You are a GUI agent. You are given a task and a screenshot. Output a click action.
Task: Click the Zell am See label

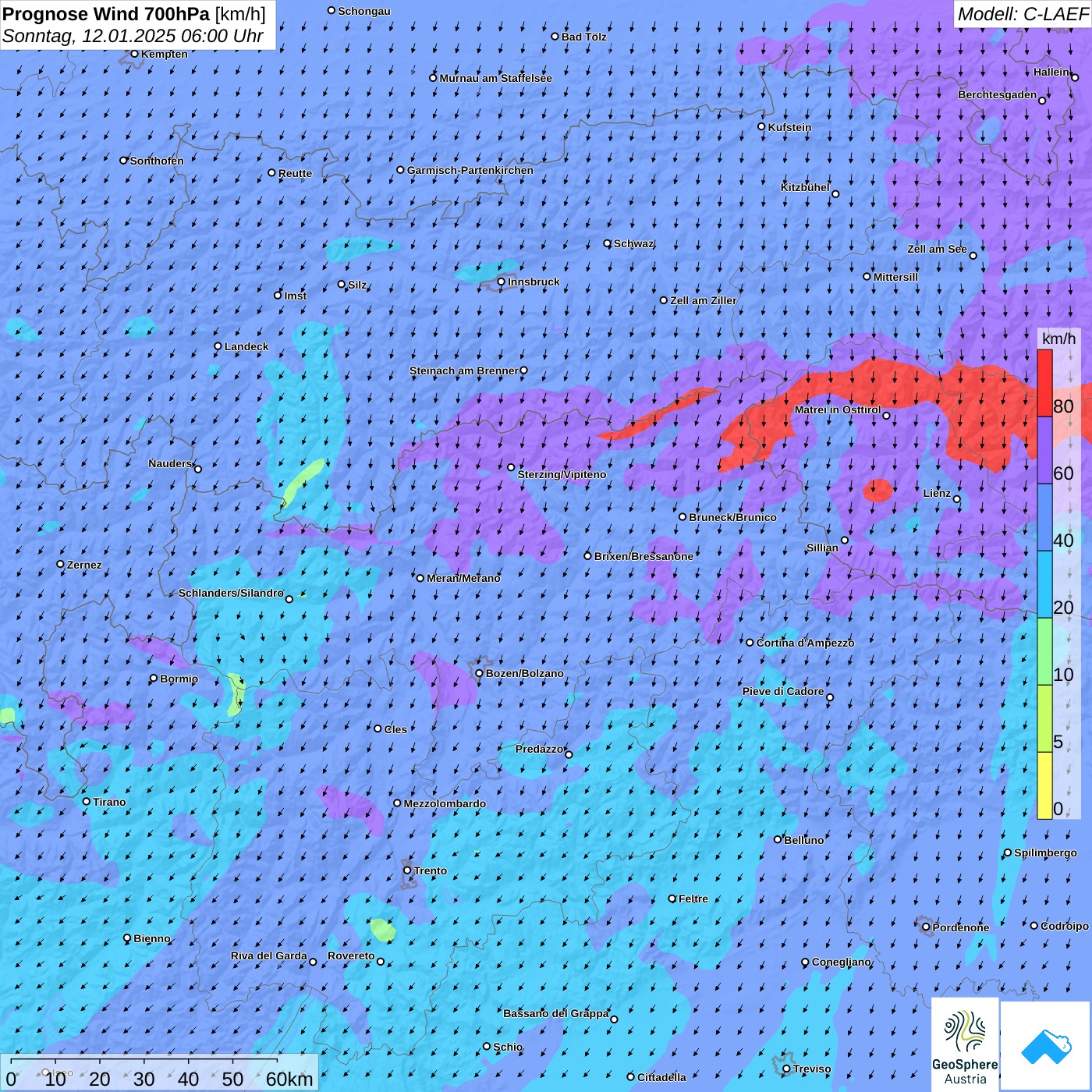937,249
